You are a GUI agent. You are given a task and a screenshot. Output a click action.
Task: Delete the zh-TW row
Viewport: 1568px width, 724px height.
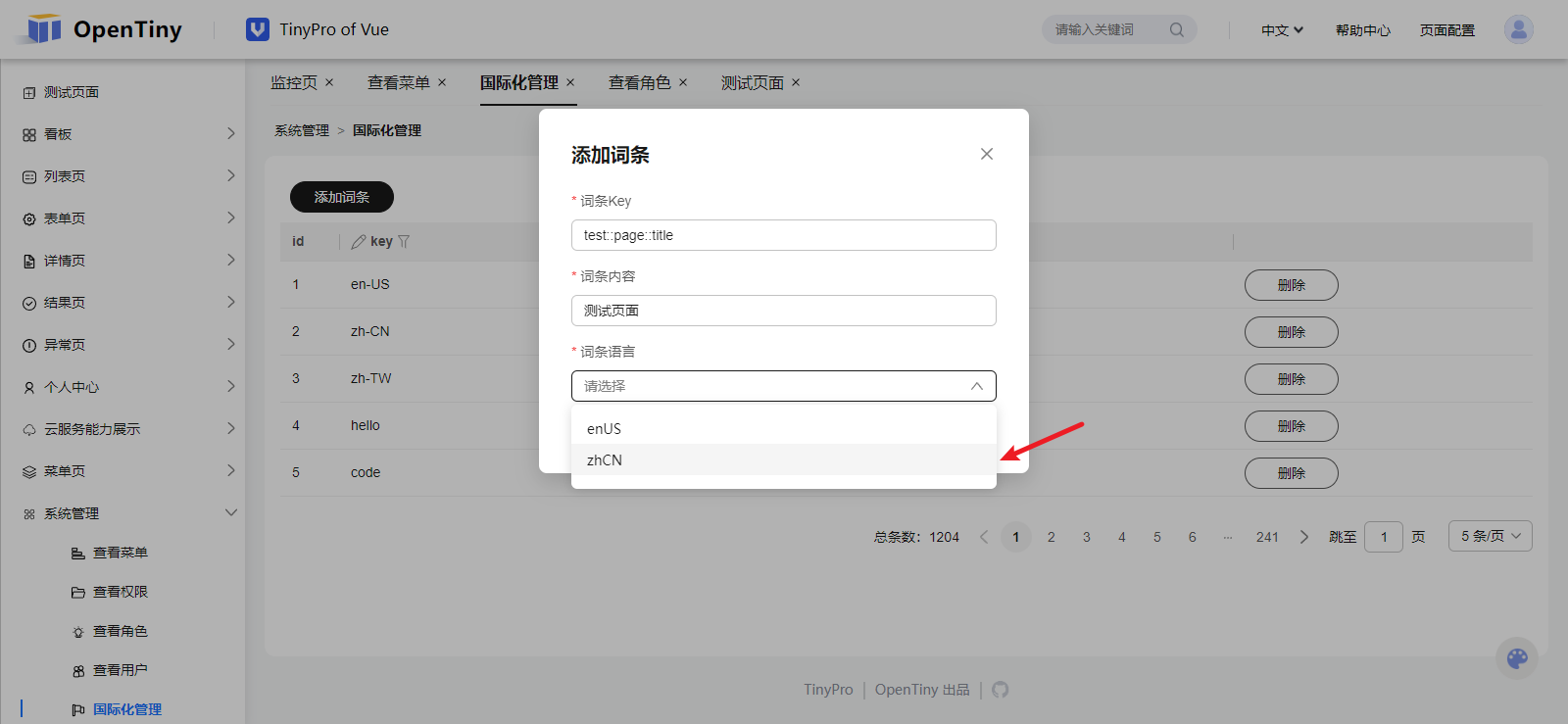pos(1291,379)
